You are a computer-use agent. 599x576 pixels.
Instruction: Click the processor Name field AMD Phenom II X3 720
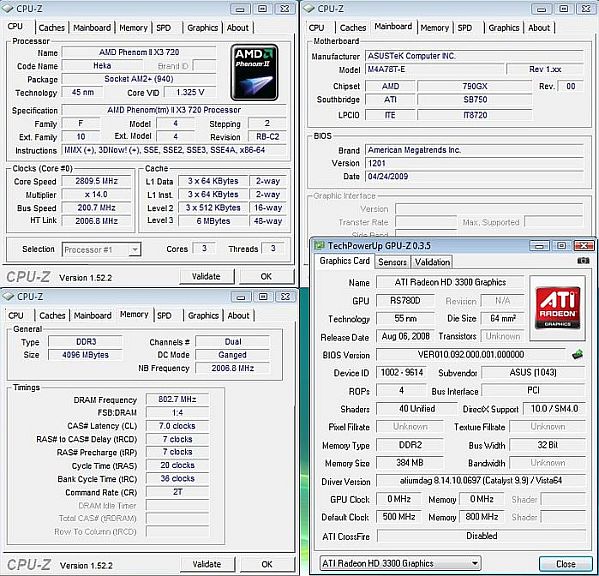(x=139, y=52)
